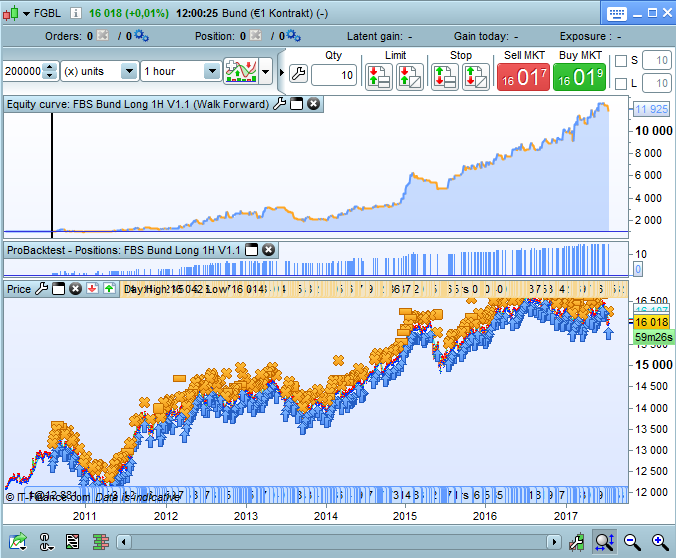This screenshot has width=676, height=558.
Task: Detach Price panel with window icon
Action: (58, 289)
